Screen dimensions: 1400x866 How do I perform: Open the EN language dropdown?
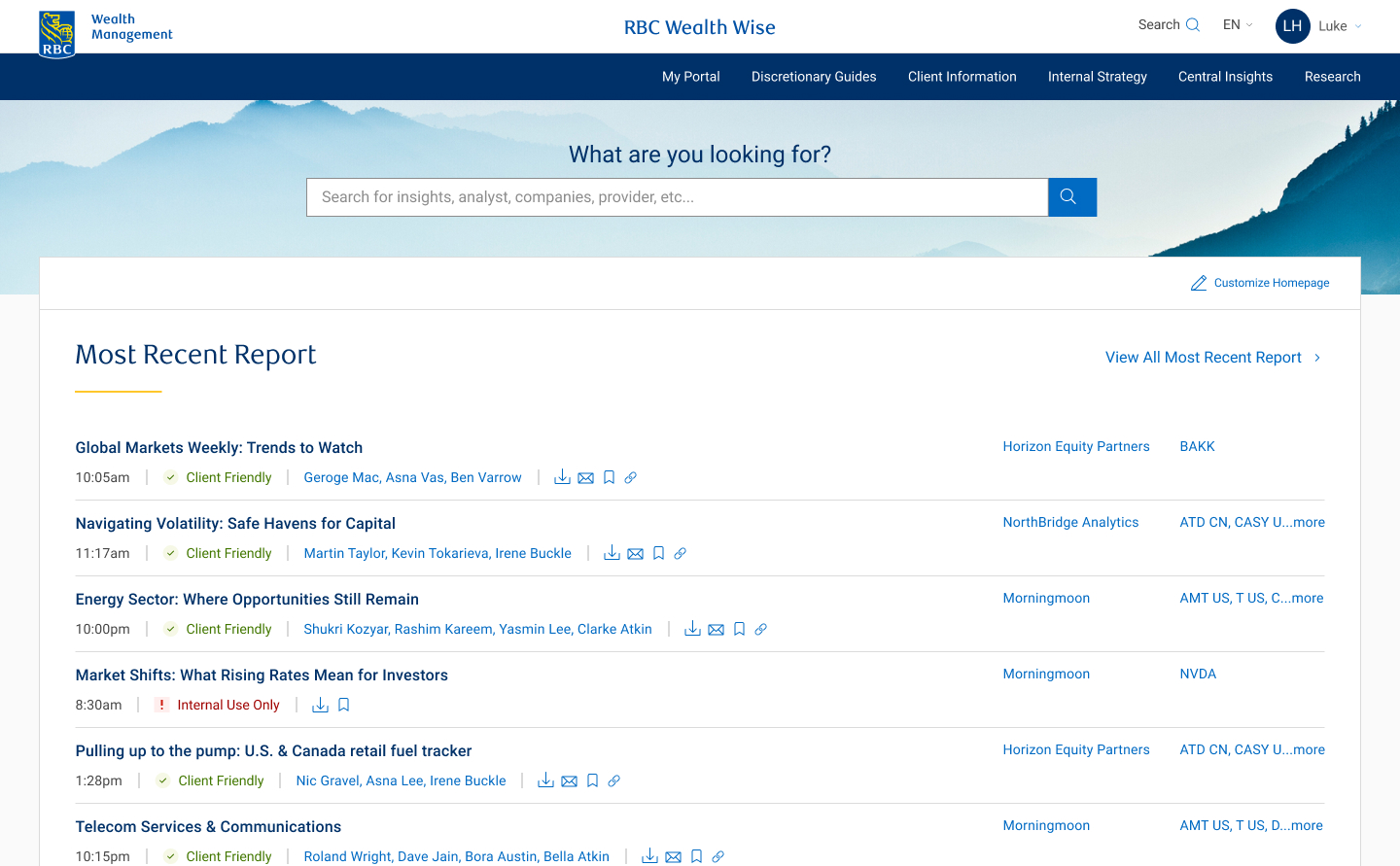point(1237,24)
